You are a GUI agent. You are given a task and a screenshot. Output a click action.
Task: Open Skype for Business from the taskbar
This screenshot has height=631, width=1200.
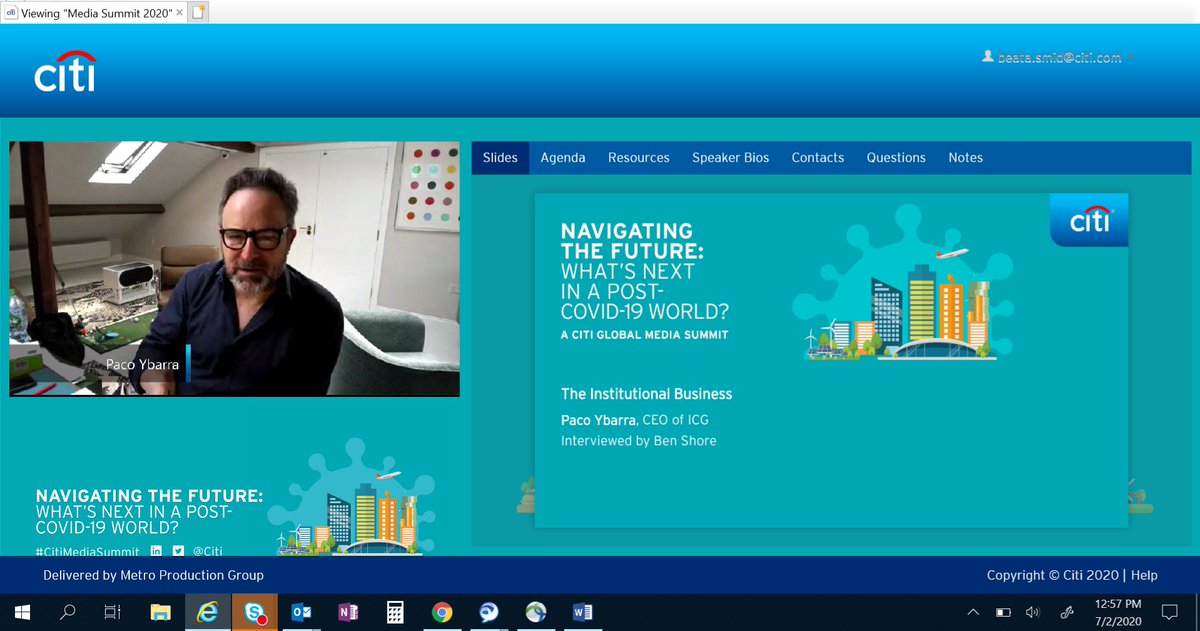[x=254, y=612]
